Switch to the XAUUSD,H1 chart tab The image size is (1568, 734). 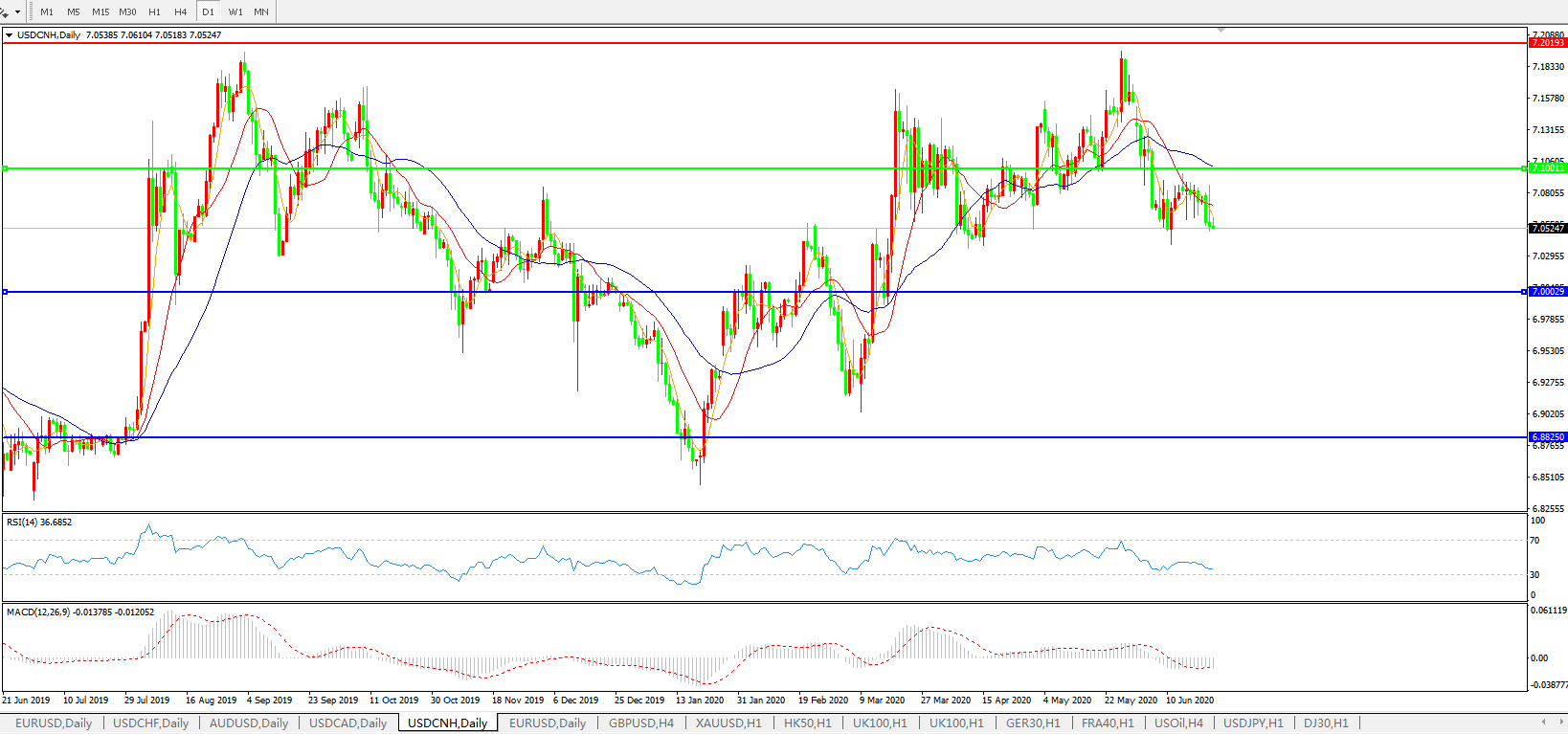(x=728, y=723)
